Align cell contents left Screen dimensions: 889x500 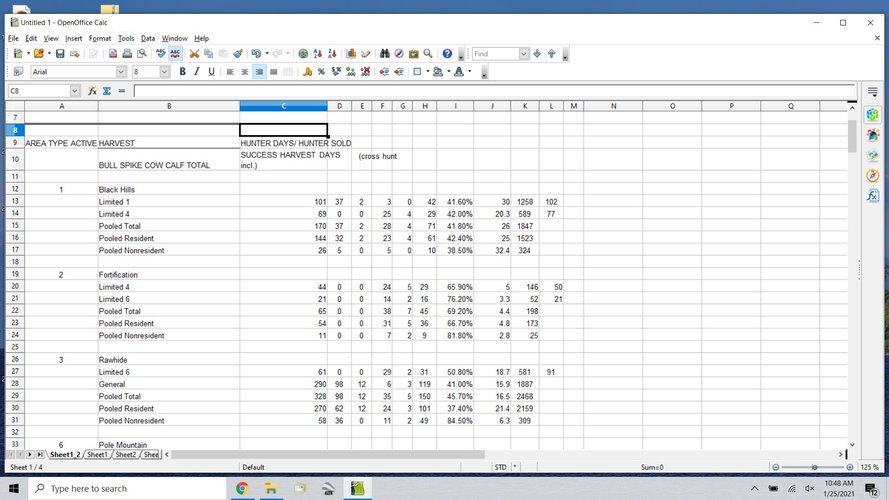tap(230, 71)
